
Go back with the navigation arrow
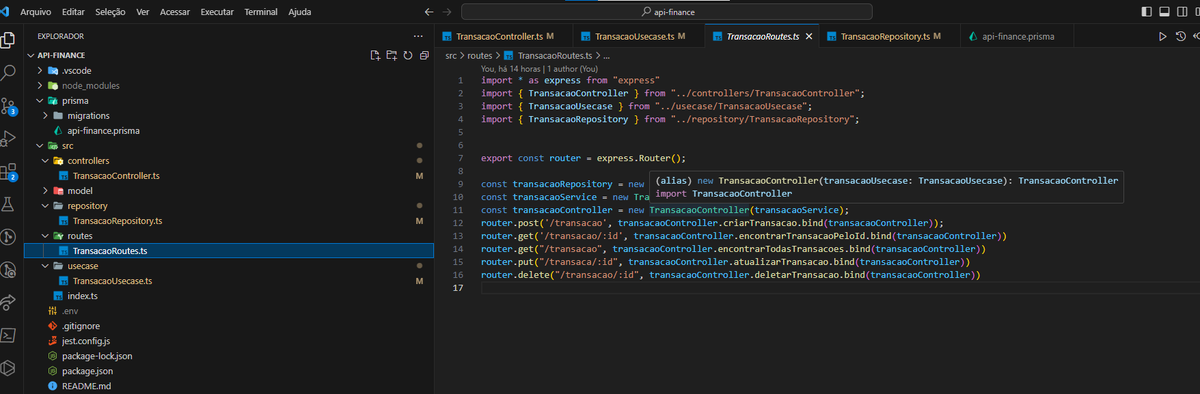430,12
